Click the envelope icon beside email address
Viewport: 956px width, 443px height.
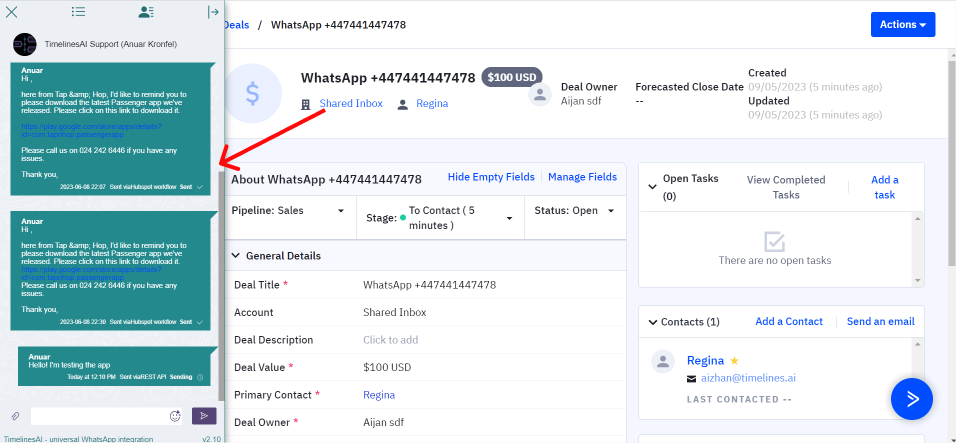tap(691, 378)
